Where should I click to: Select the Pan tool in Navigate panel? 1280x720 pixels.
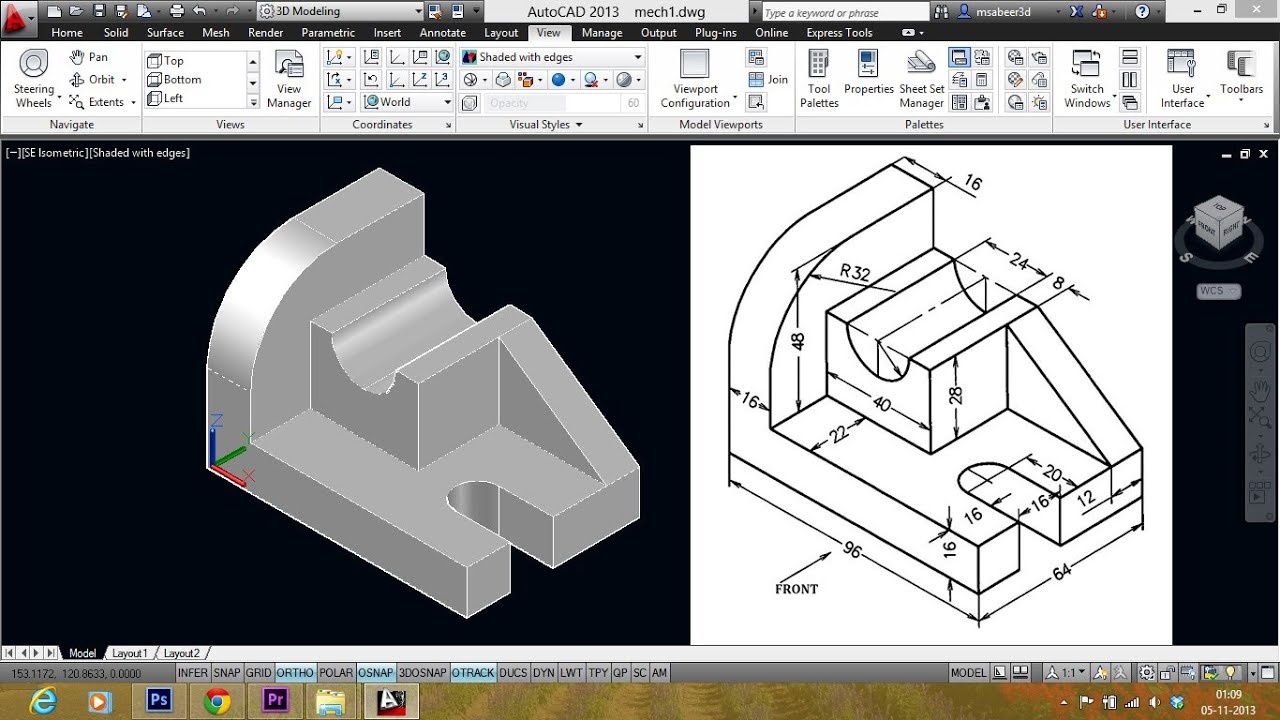click(x=88, y=57)
